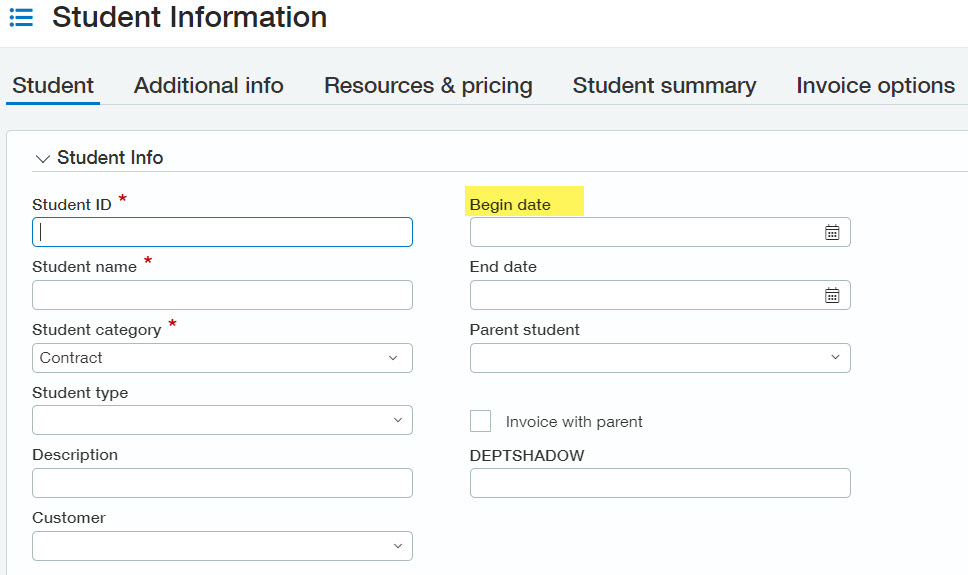Viewport: 968px width, 575px height.
Task: Click into the Student ID field
Action: [x=222, y=232]
